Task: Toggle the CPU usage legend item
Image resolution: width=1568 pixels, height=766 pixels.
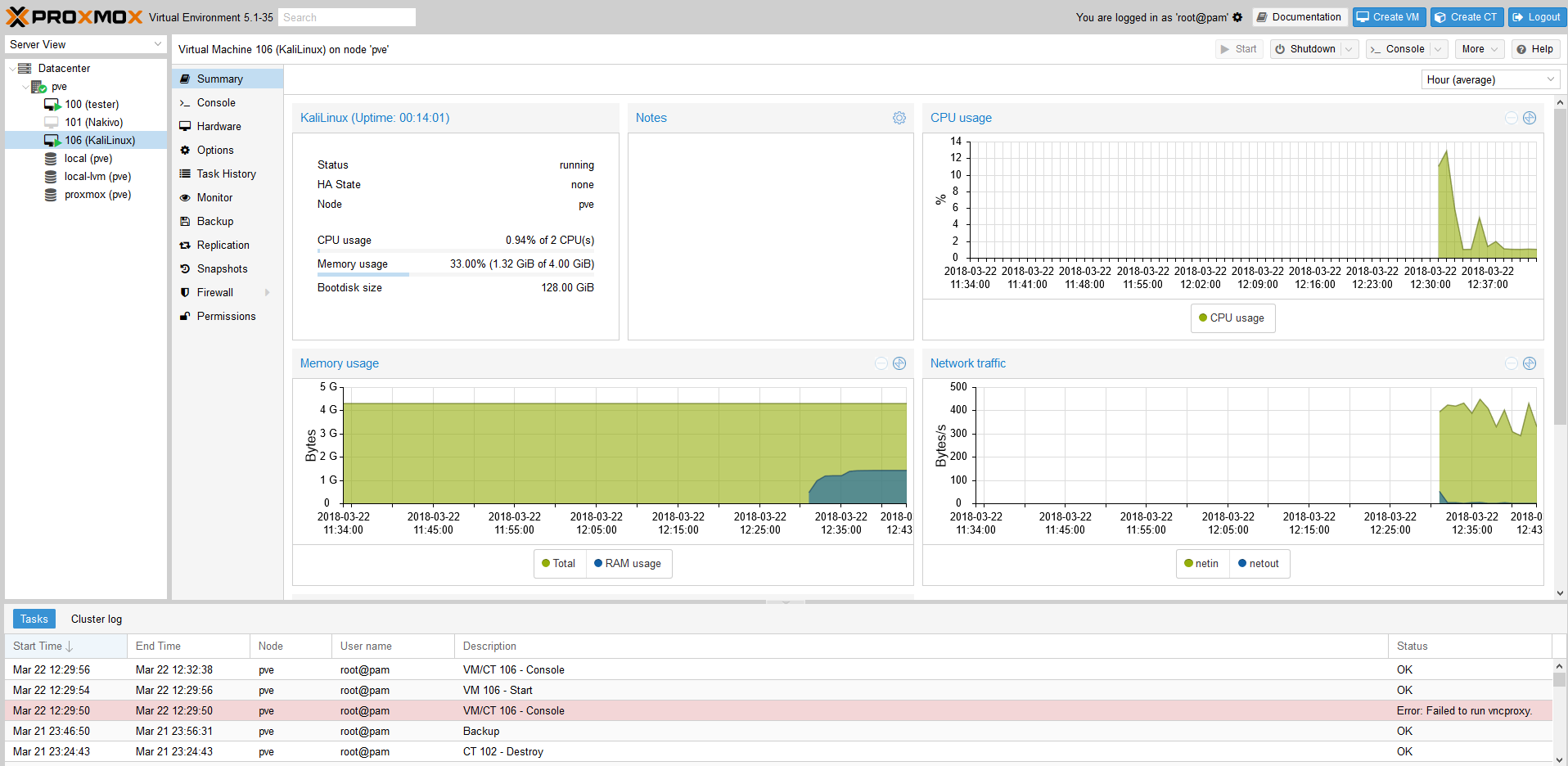Action: (x=1232, y=318)
